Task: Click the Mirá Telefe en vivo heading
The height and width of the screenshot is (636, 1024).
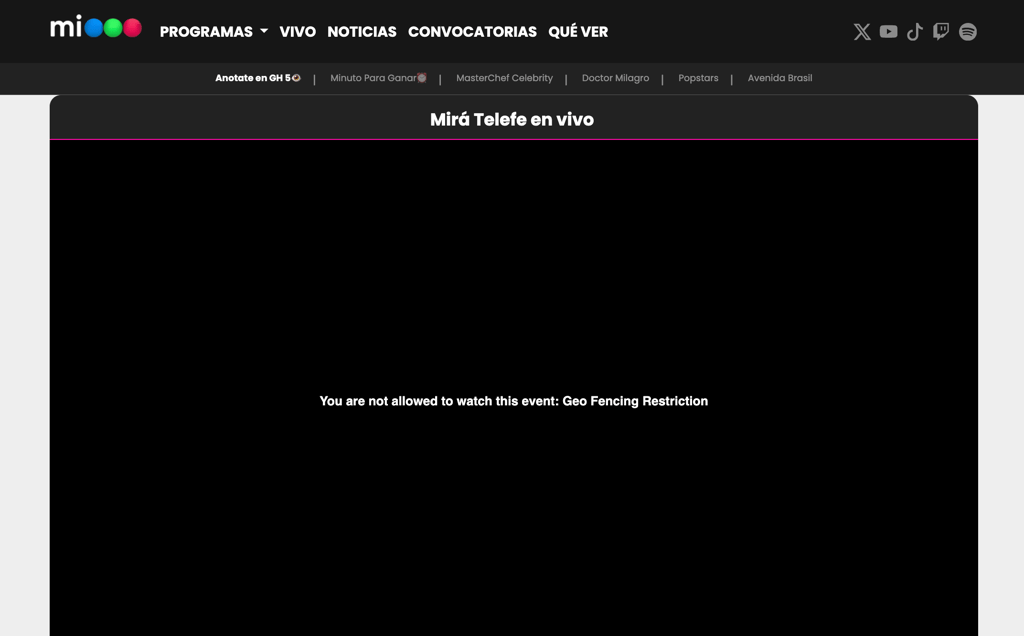Action: click(512, 119)
